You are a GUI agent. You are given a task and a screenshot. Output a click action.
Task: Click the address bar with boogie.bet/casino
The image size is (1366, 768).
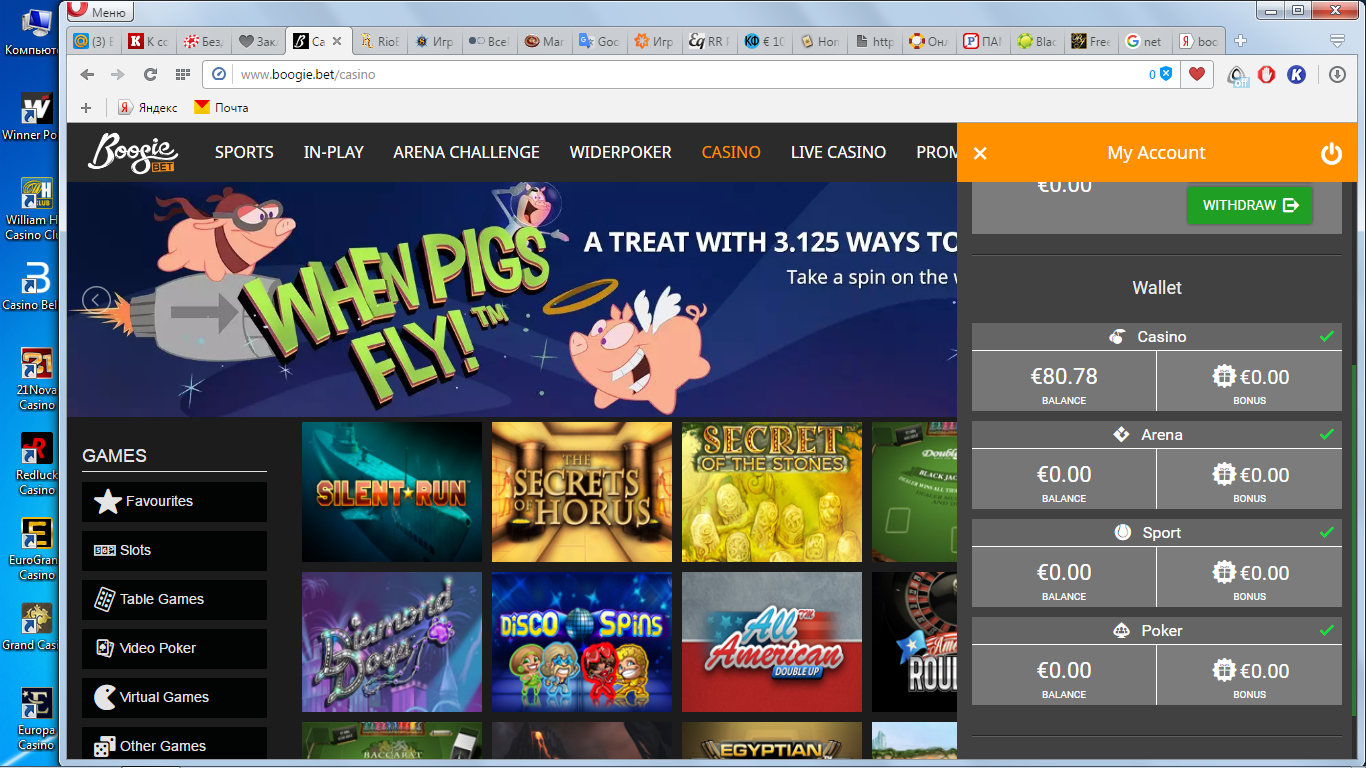click(690, 74)
